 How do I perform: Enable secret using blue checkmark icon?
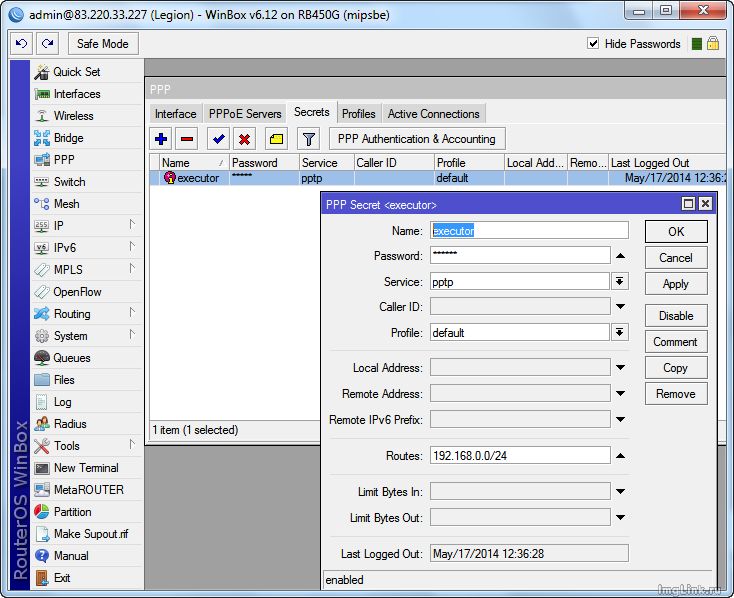(x=218, y=139)
